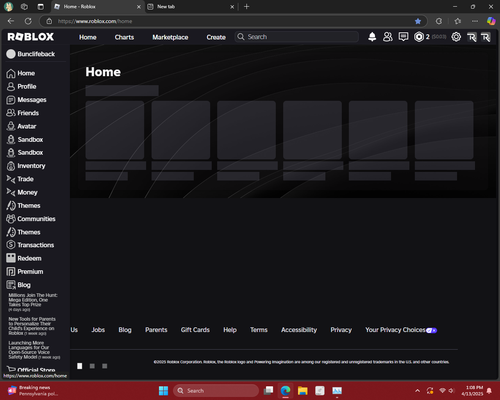Viewport: 500px width, 400px height.
Task: Click the Roblox Search field
Action: click(x=297, y=37)
